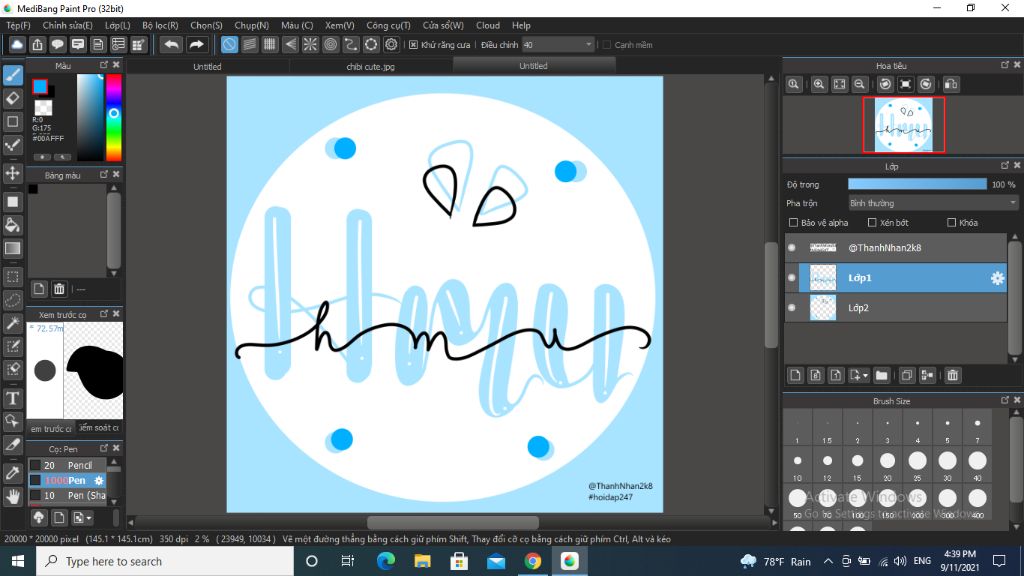This screenshot has width=1024, height=576.
Task: Select the Hand tool
Action: [x=12, y=496]
